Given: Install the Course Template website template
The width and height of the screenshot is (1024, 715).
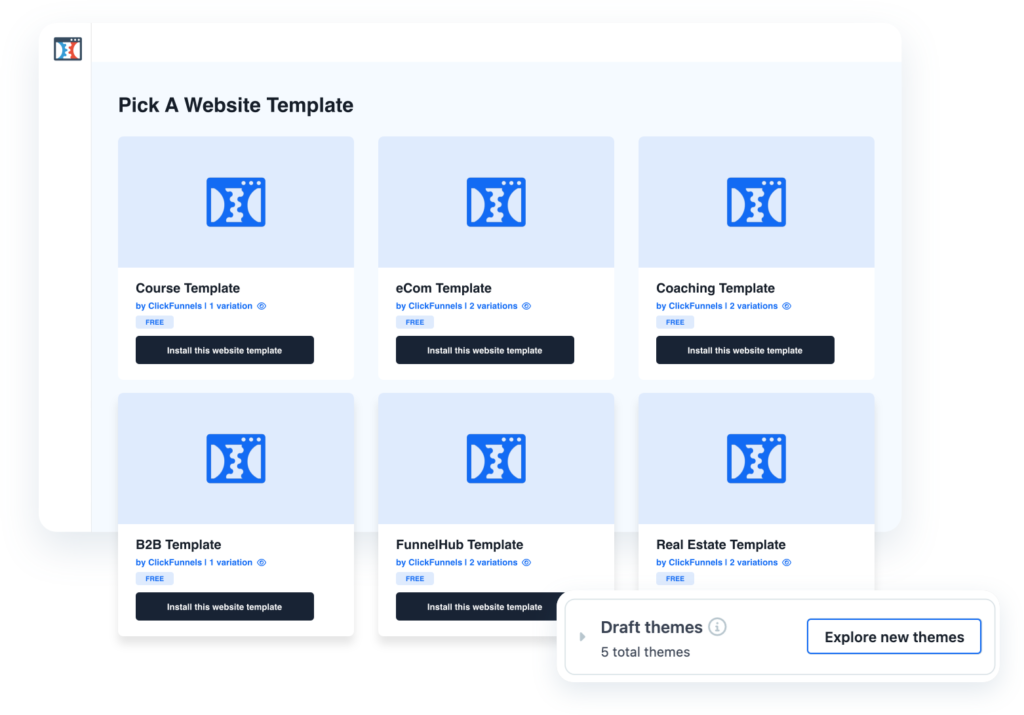Looking at the screenshot, I should (x=225, y=350).
